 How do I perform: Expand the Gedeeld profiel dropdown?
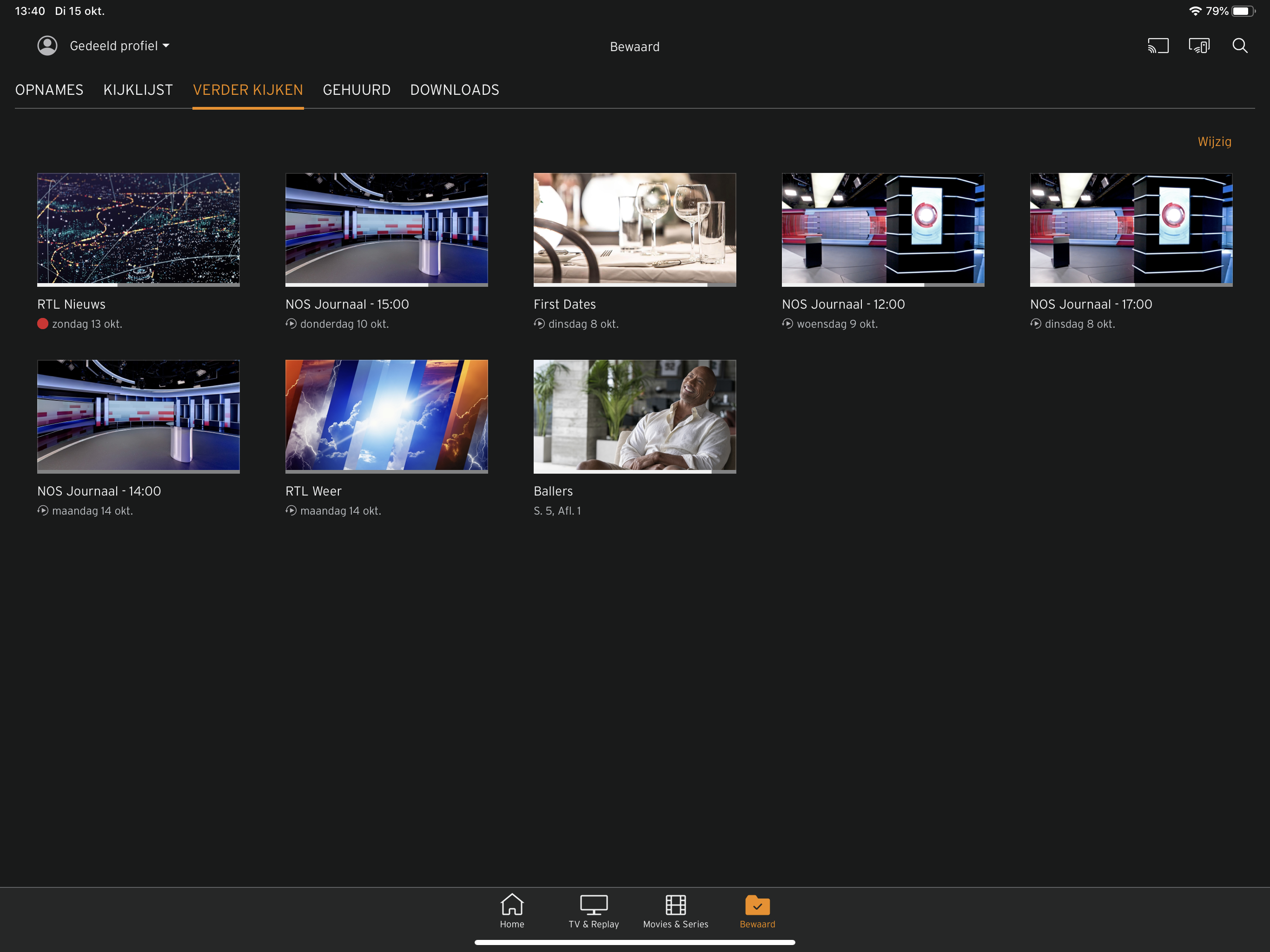tap(120, 46)
